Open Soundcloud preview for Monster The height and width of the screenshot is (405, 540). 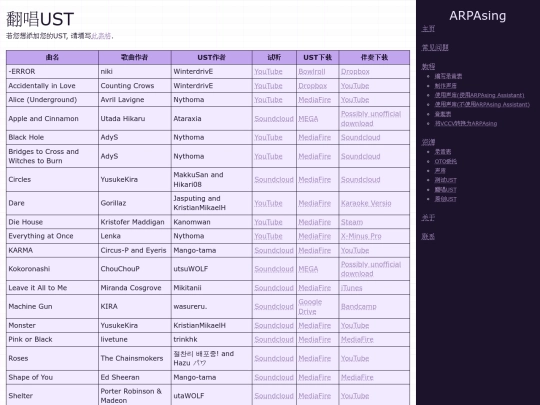pyautogui.click(x=274, y=325)
